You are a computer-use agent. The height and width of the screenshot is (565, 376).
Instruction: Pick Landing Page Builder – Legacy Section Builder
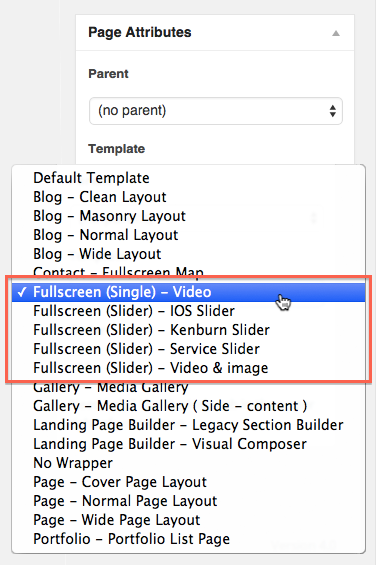tap(189, 425)
